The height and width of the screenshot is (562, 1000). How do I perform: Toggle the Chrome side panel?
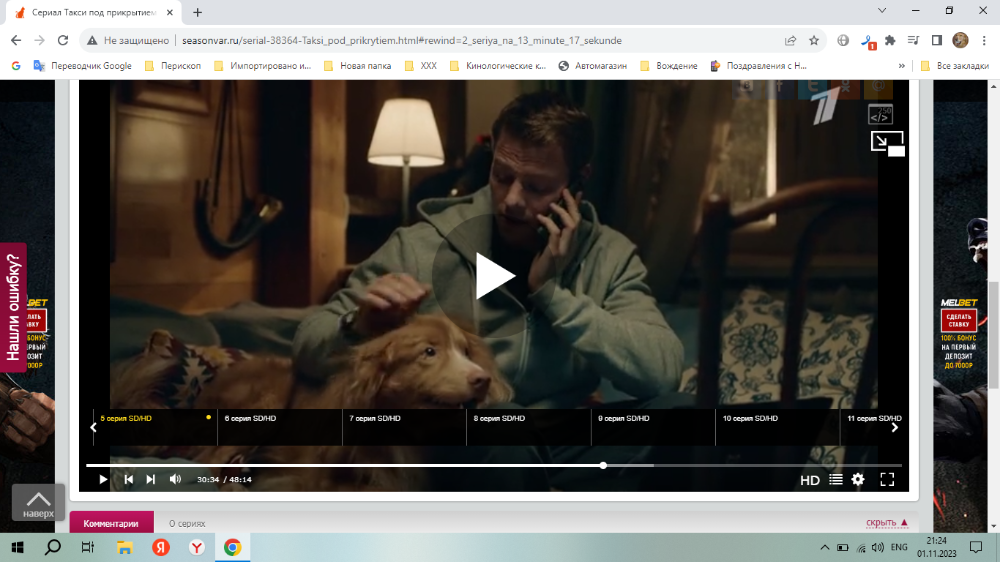(936, 40)
